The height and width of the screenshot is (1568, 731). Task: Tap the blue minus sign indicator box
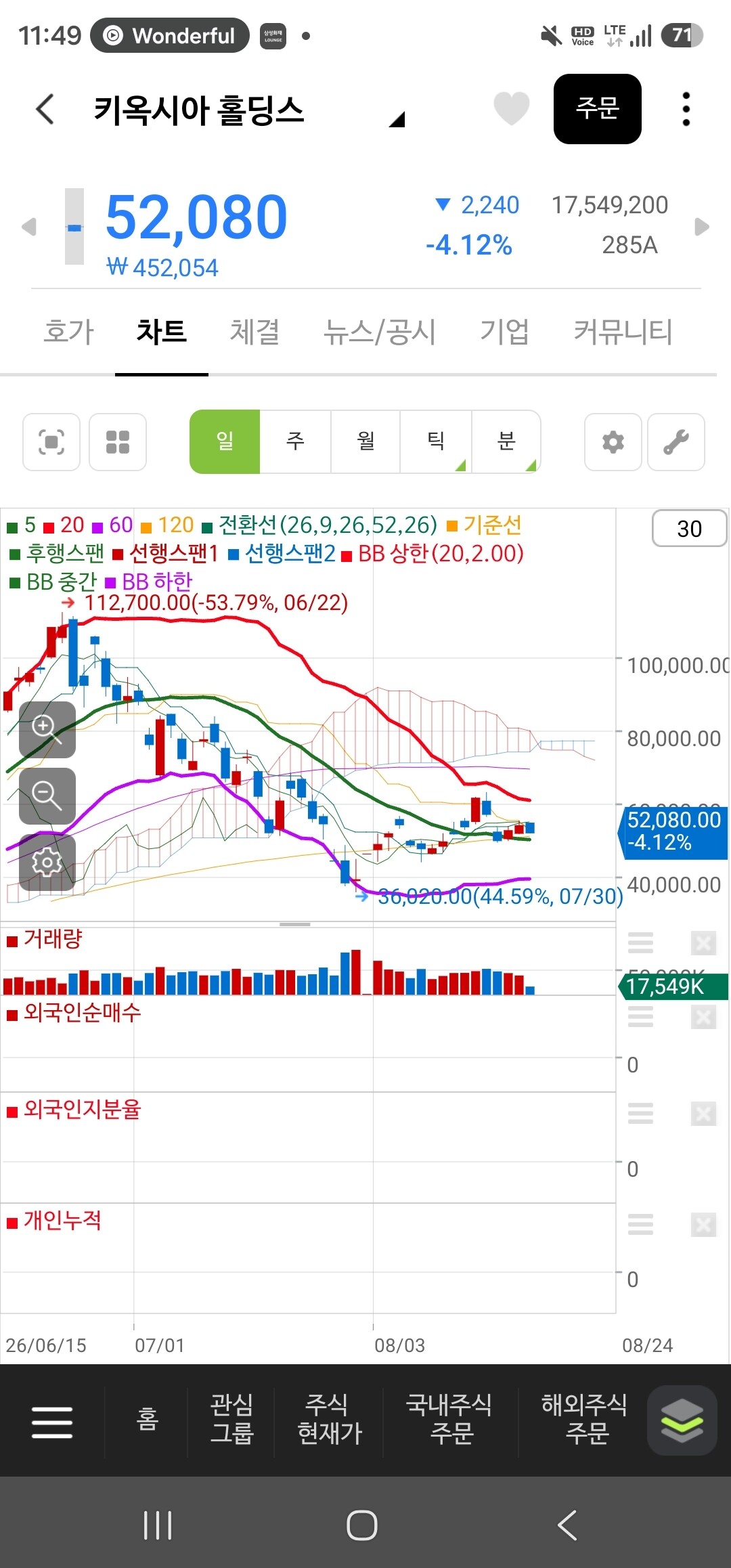tap(74, 226)
